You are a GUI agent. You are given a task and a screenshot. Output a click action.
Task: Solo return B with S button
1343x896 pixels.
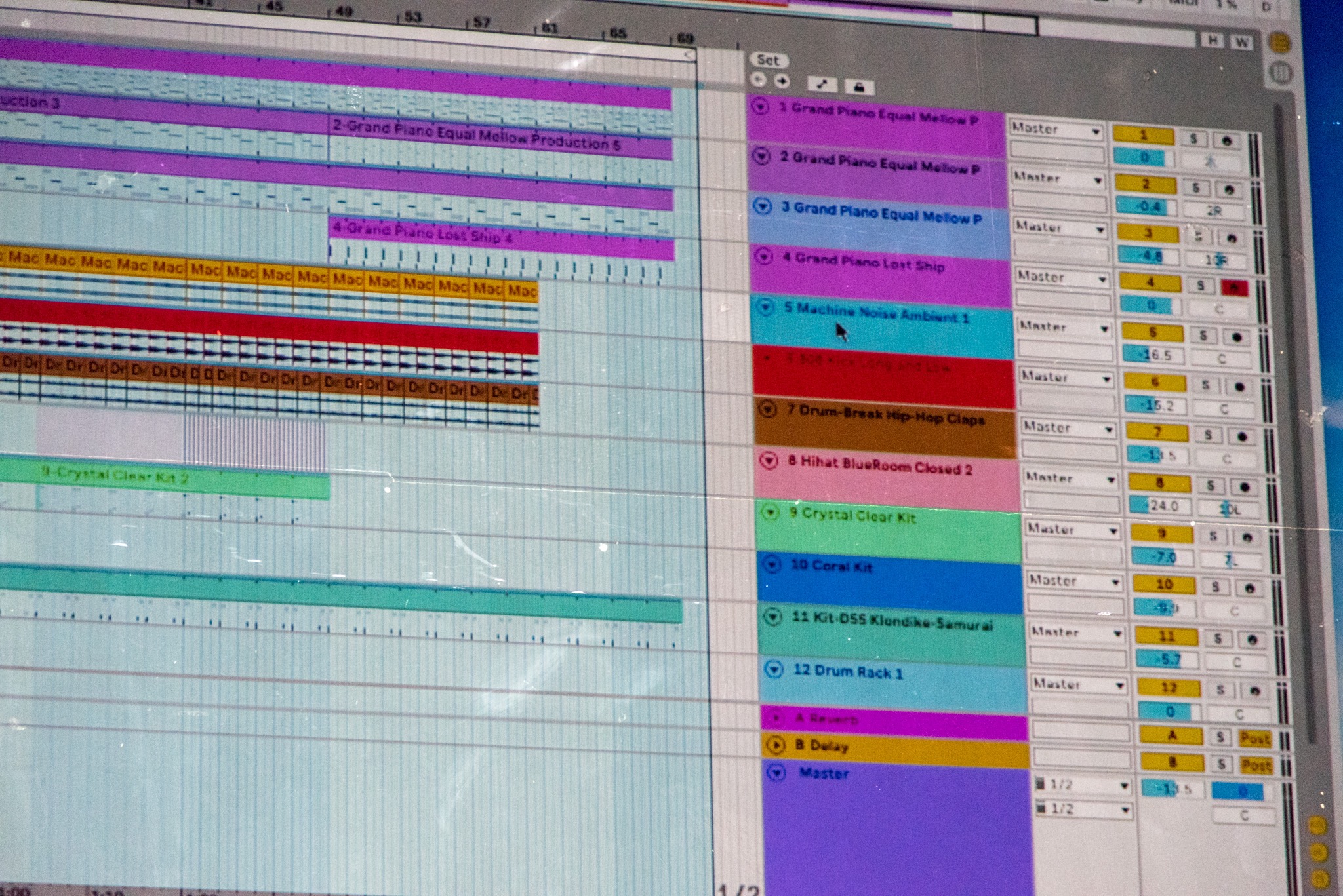coord(1221,764)
